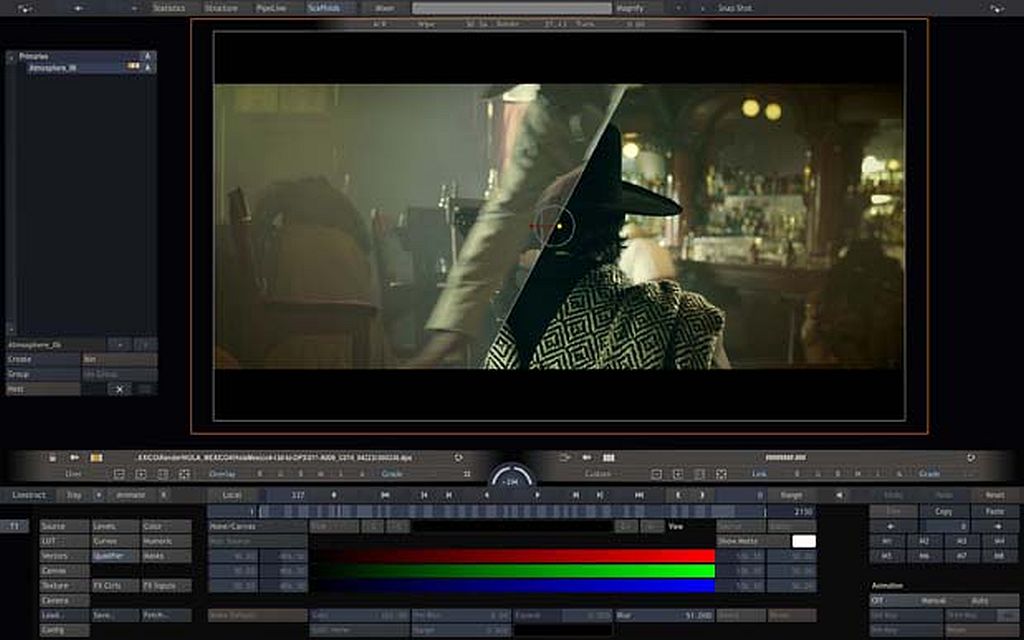Open the None/Canvas dropdown
Image resolution: width=1024 pixels, height=640 pixels.
click(x=256, y=526)
